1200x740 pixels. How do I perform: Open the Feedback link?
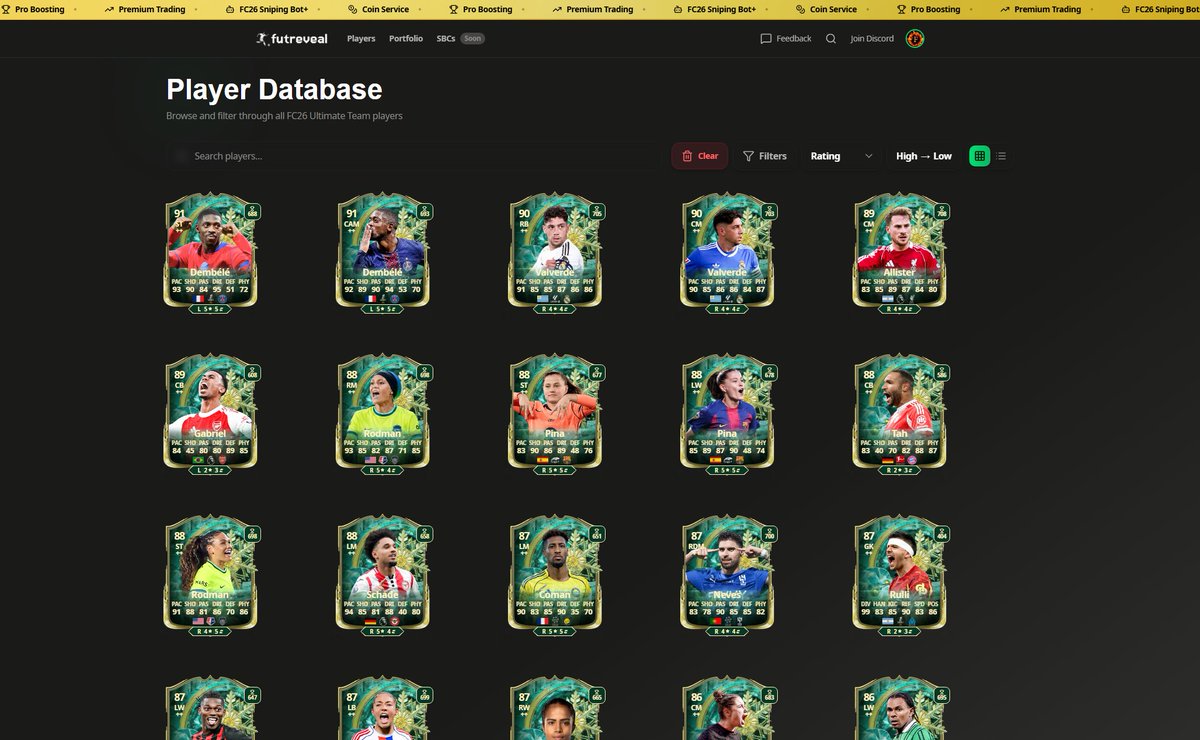(786, 39)
